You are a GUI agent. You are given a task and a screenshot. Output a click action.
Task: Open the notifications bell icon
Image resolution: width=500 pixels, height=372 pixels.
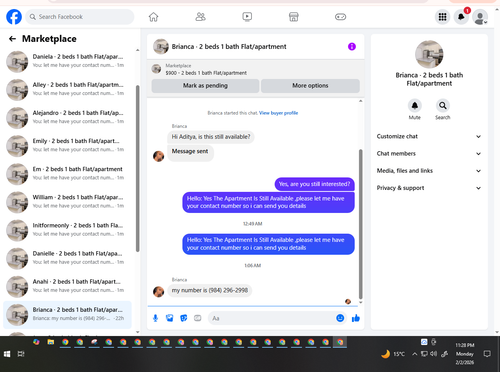click(x=461, y=17)
